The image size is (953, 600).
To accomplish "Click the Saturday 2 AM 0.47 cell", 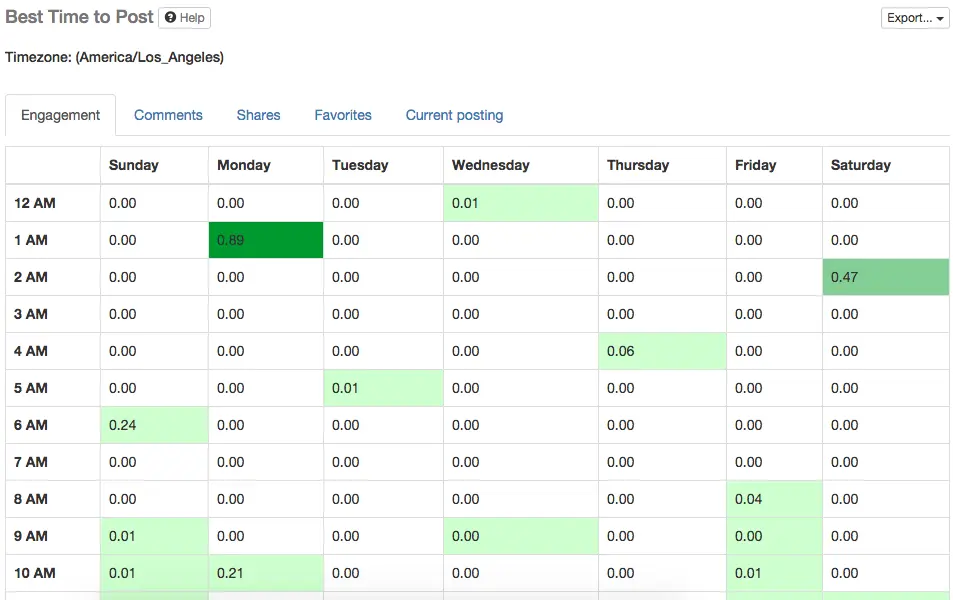I will [885, 277].
